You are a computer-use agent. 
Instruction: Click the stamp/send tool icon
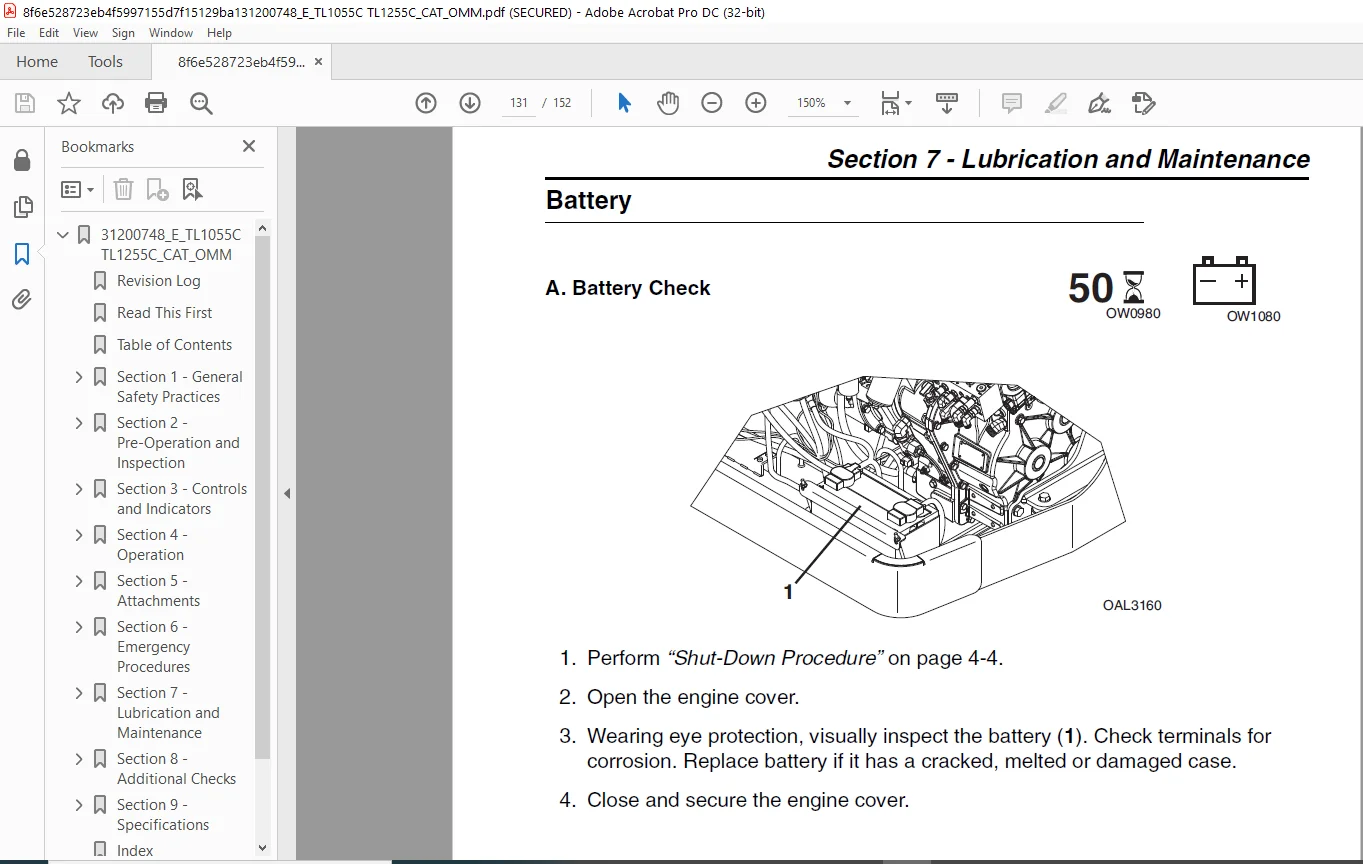[1143, 103]
